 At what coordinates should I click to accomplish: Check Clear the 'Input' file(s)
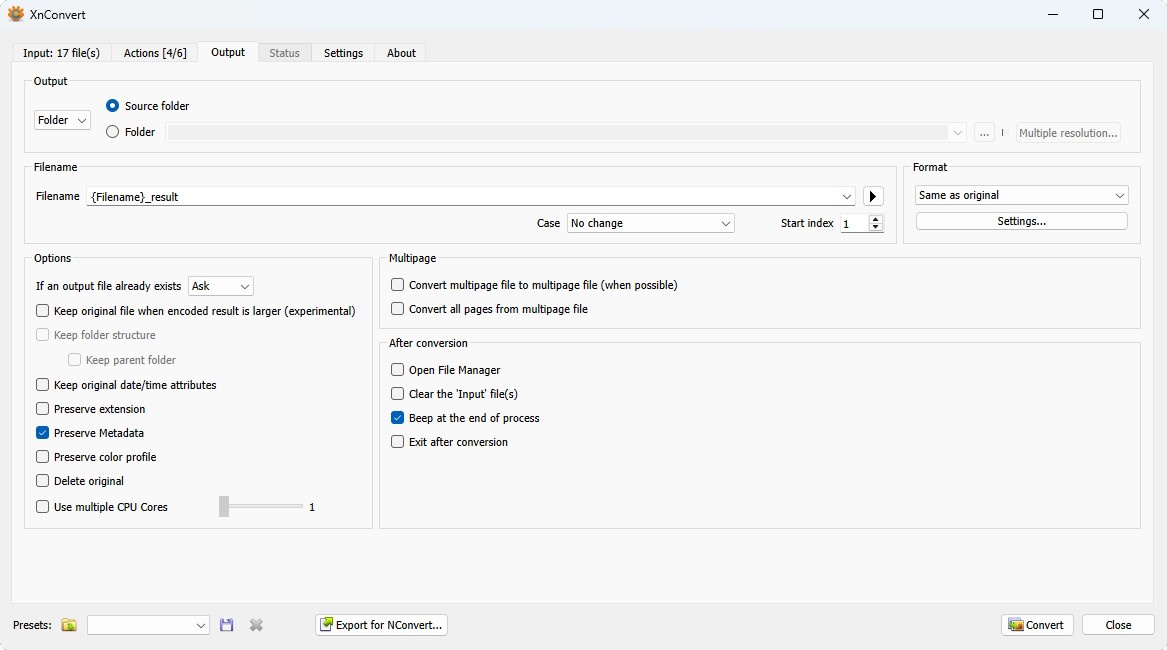click(x=397, y=394)
